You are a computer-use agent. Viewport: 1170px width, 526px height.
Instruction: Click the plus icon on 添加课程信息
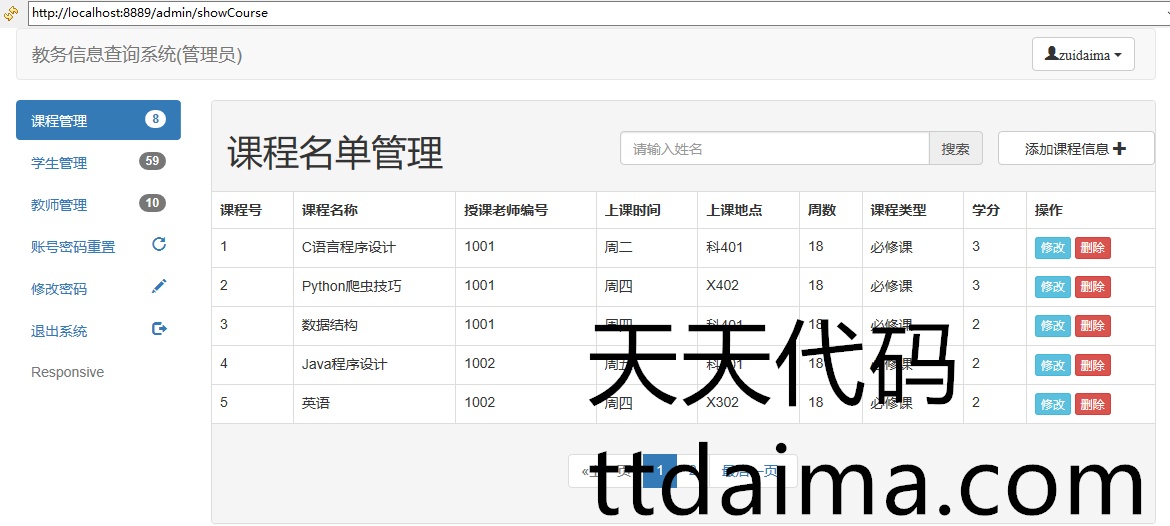[x=1119, y=149]
